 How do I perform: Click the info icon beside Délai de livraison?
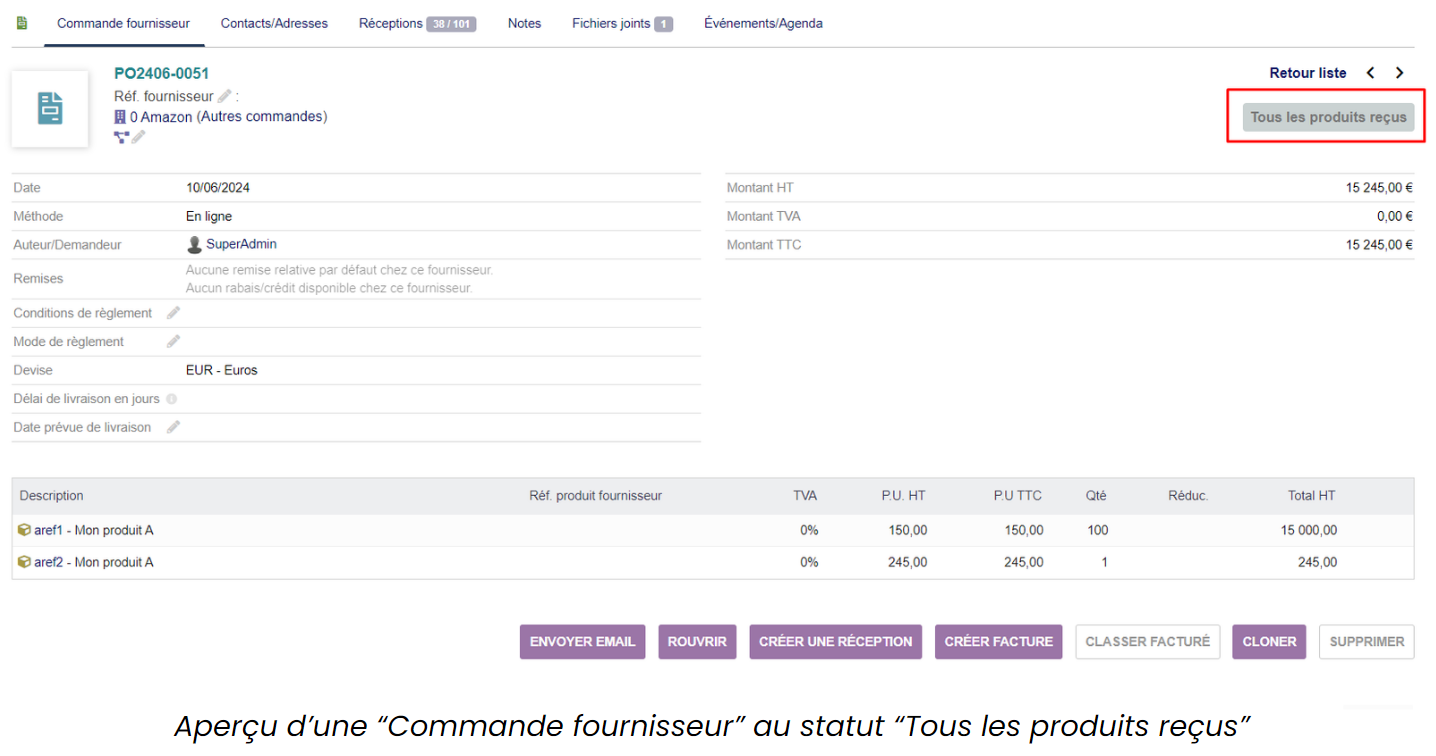tap(171, 399)
